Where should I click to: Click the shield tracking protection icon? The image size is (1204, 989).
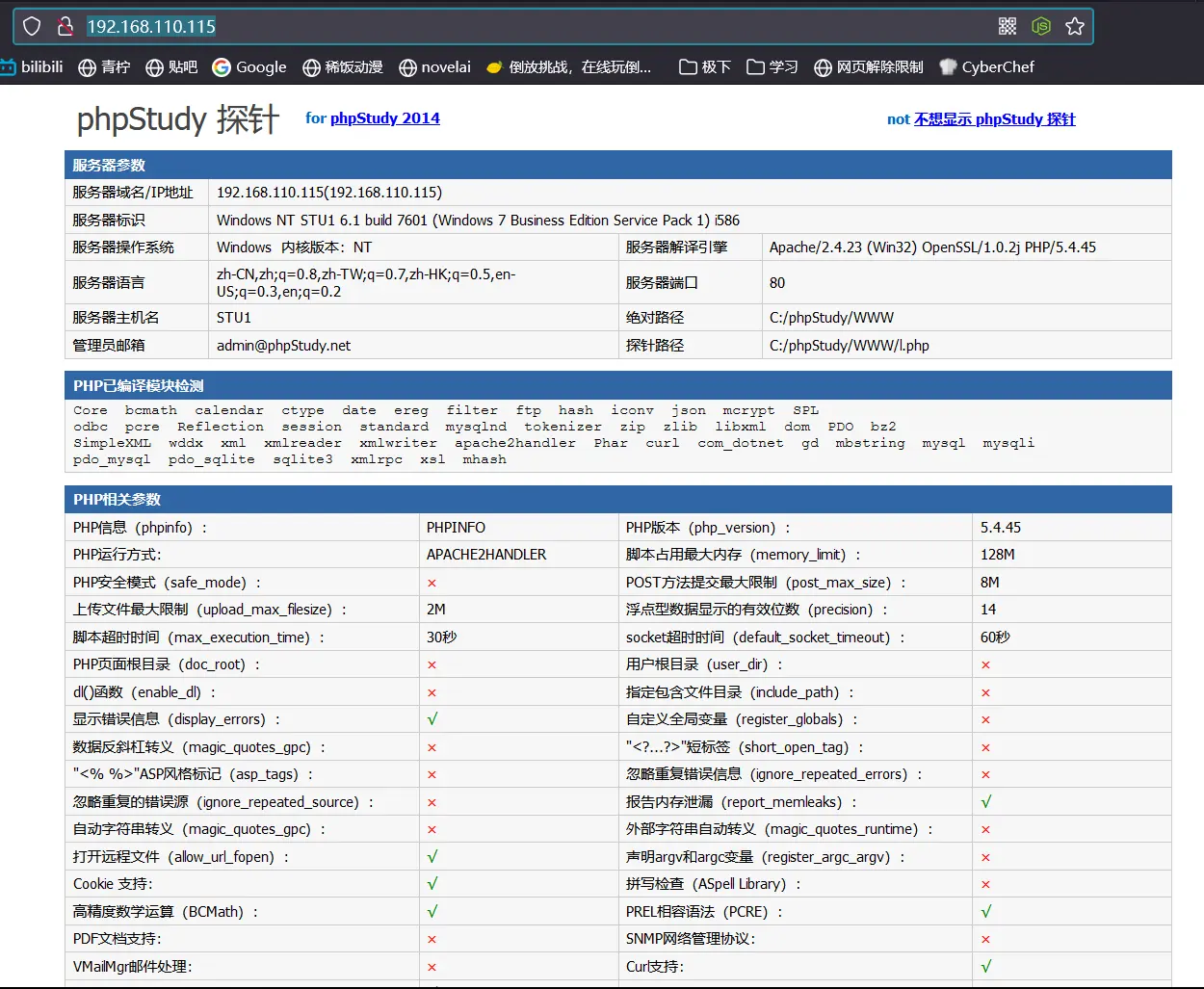pyautogui.click(x=32, y=26)
